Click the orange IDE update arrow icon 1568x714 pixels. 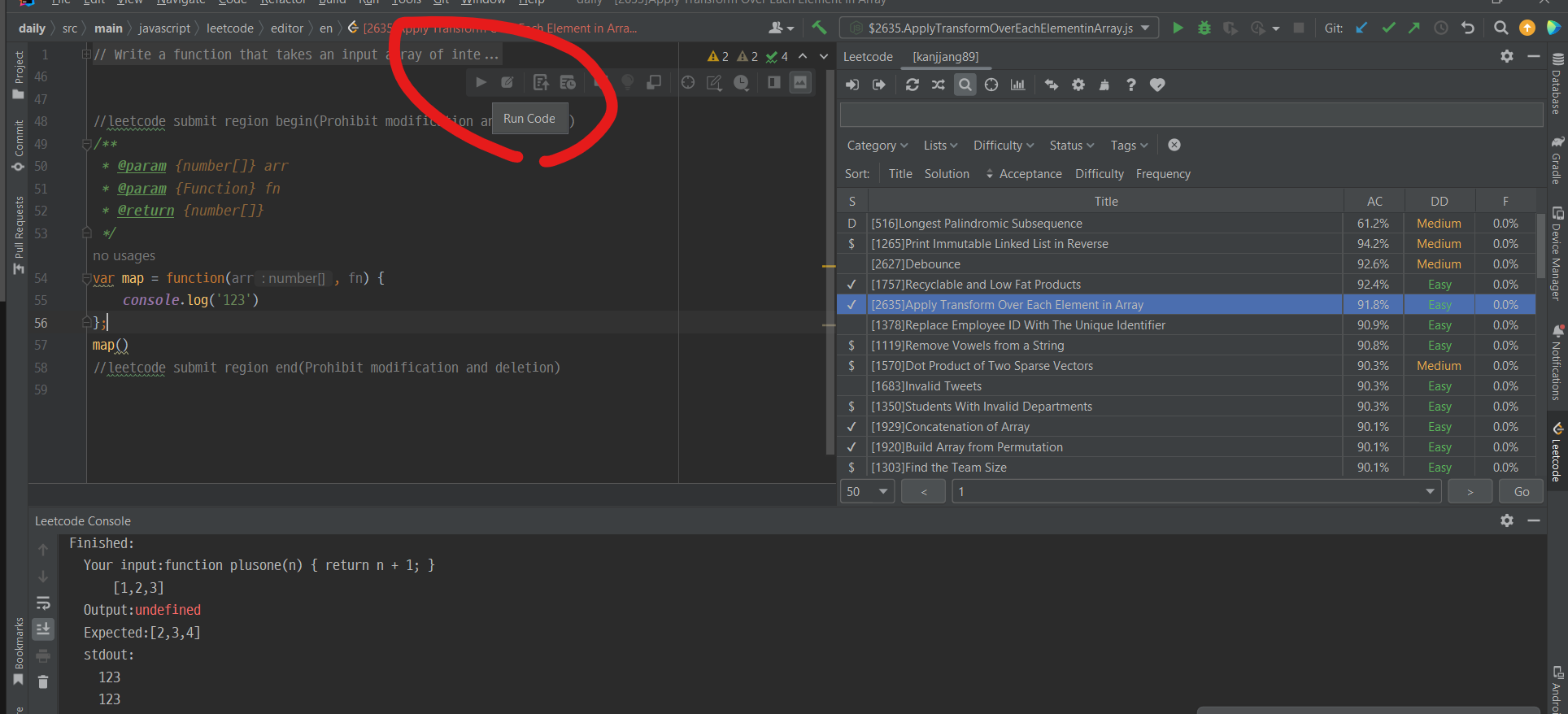pos(1527,28)
